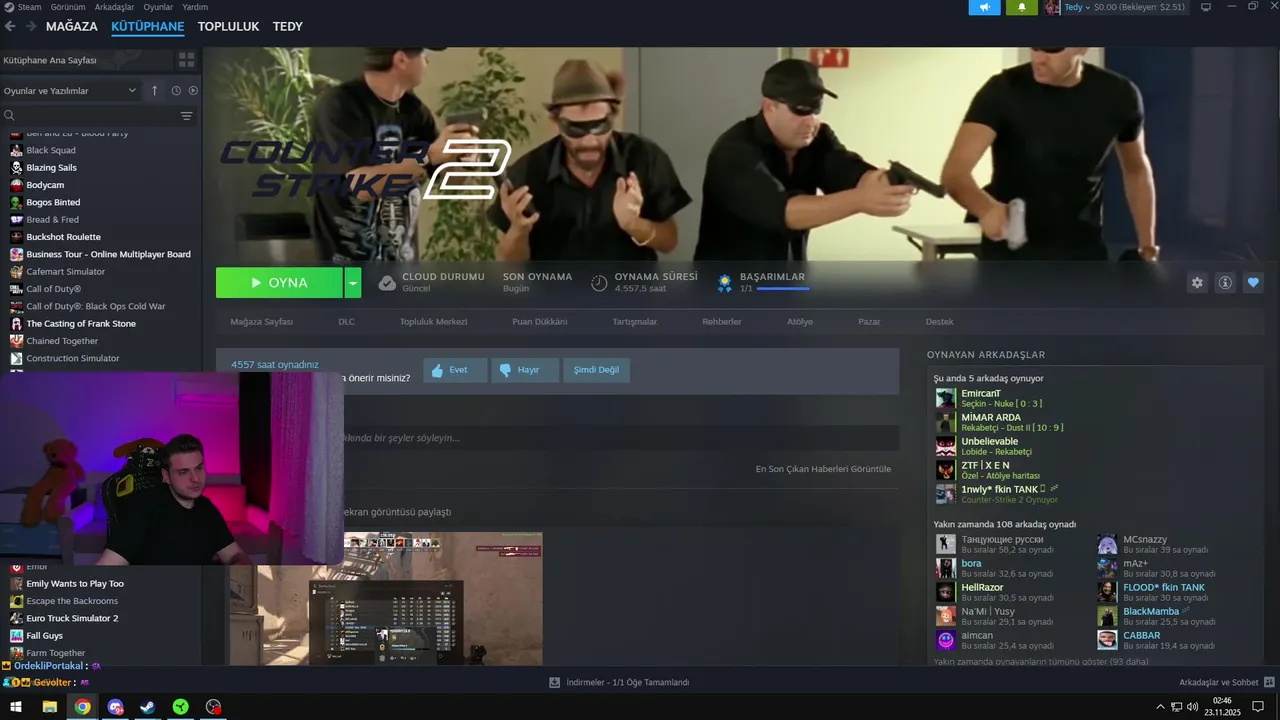1280x720 pixels.
Task: Click the forward navigation arrow
Action: tap(31, 26)
